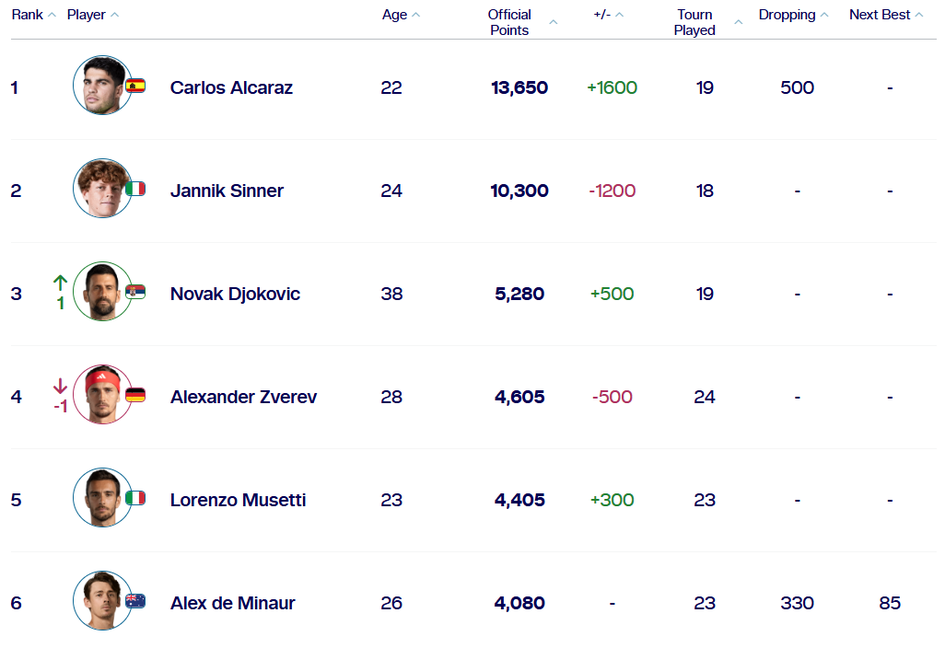
Task: Sort by Official Points header
Action: (x=520, y=22)
